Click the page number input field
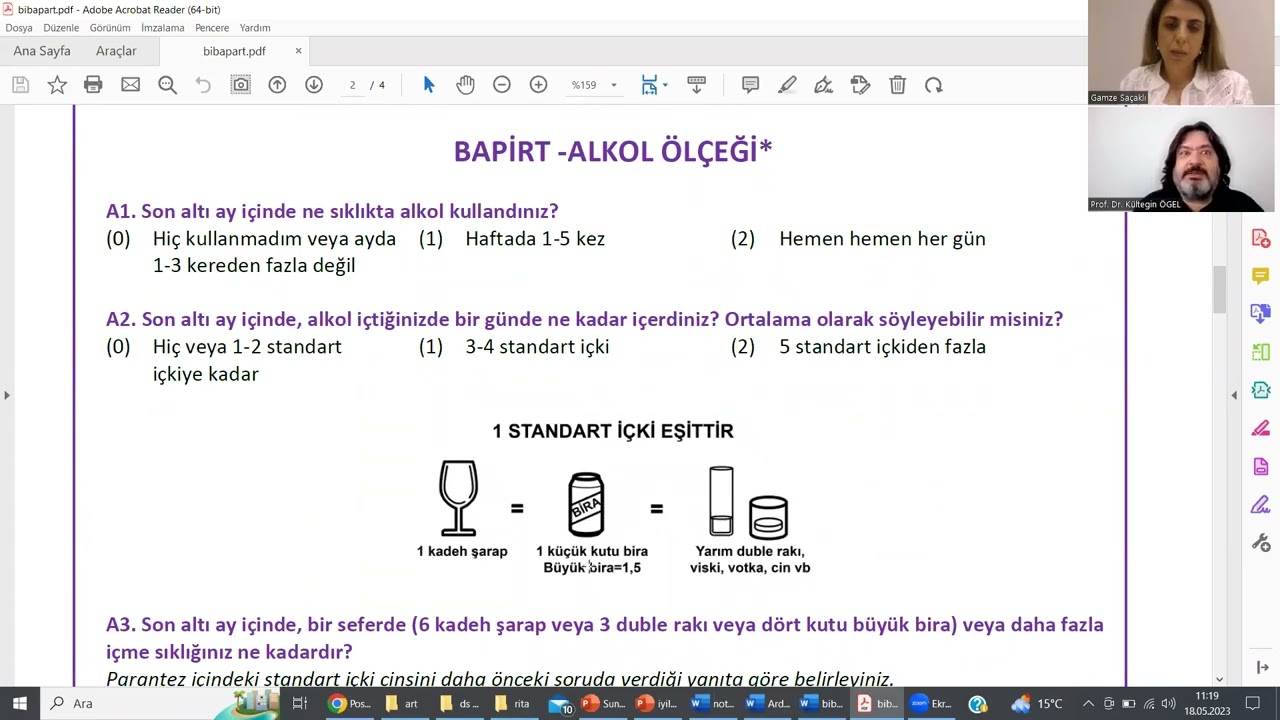This screenshot has height=720, width=1280. tap(352, 85)
